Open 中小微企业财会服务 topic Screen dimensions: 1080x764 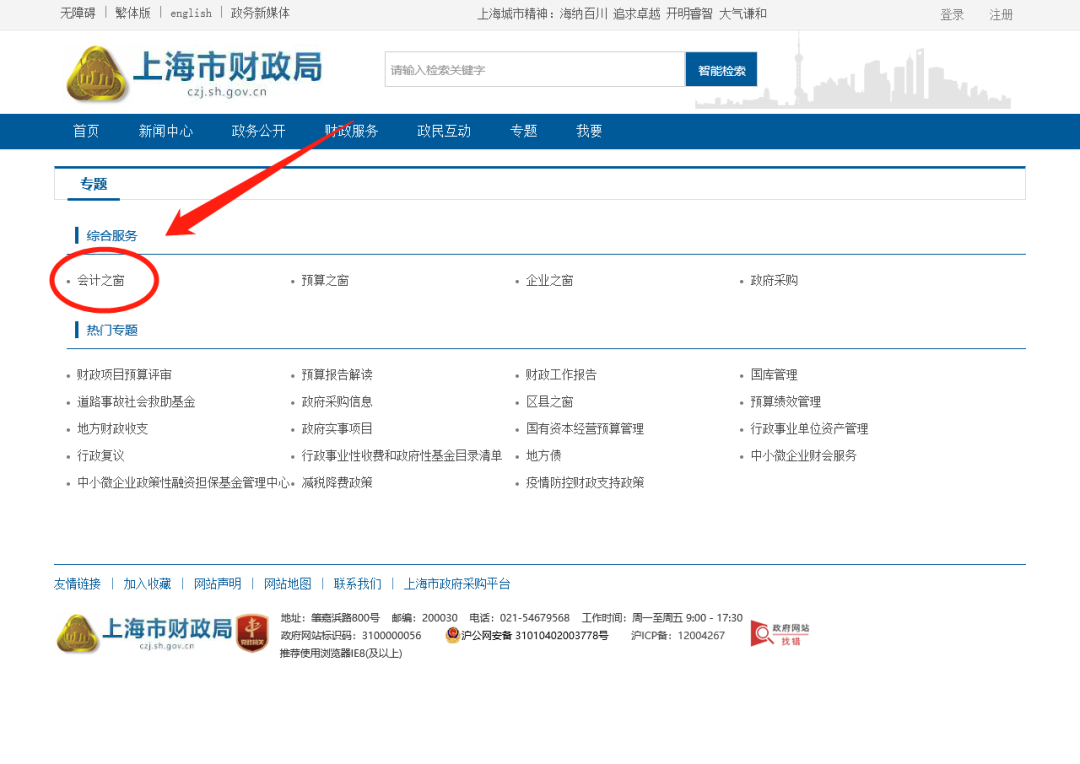point(804,455)
